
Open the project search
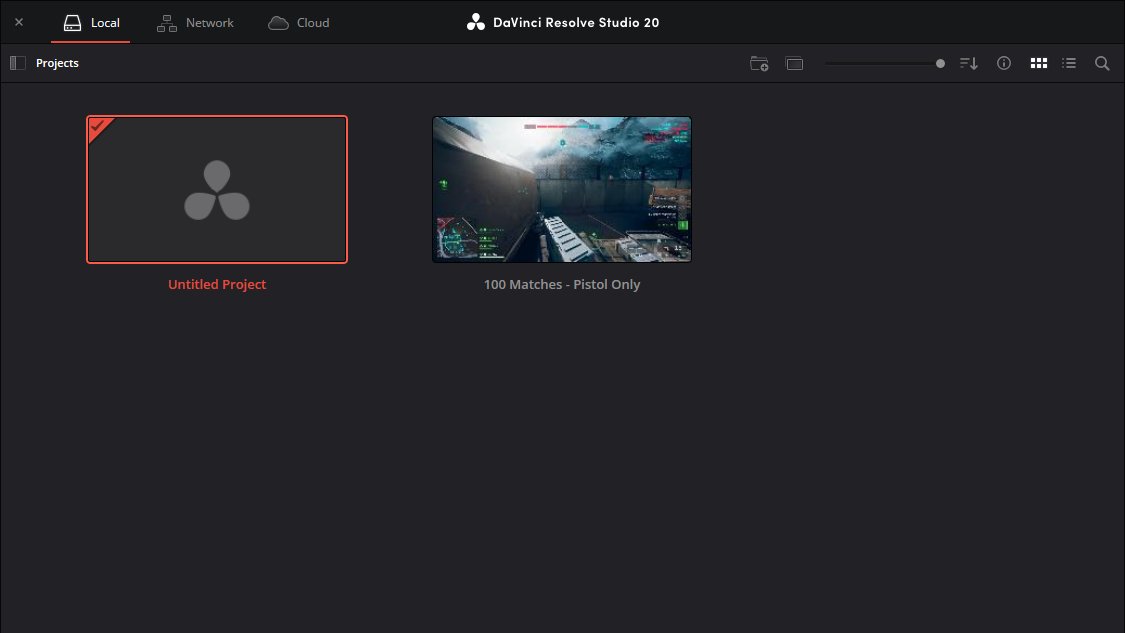pyautogui.click(x=1101, y=63)
